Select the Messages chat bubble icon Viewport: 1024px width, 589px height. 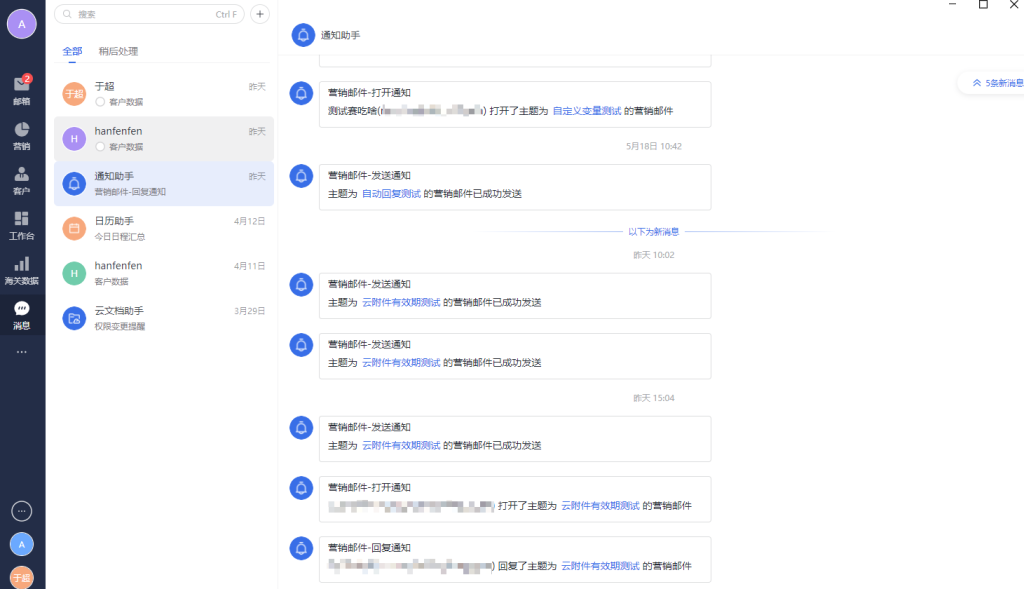[21, 315]
